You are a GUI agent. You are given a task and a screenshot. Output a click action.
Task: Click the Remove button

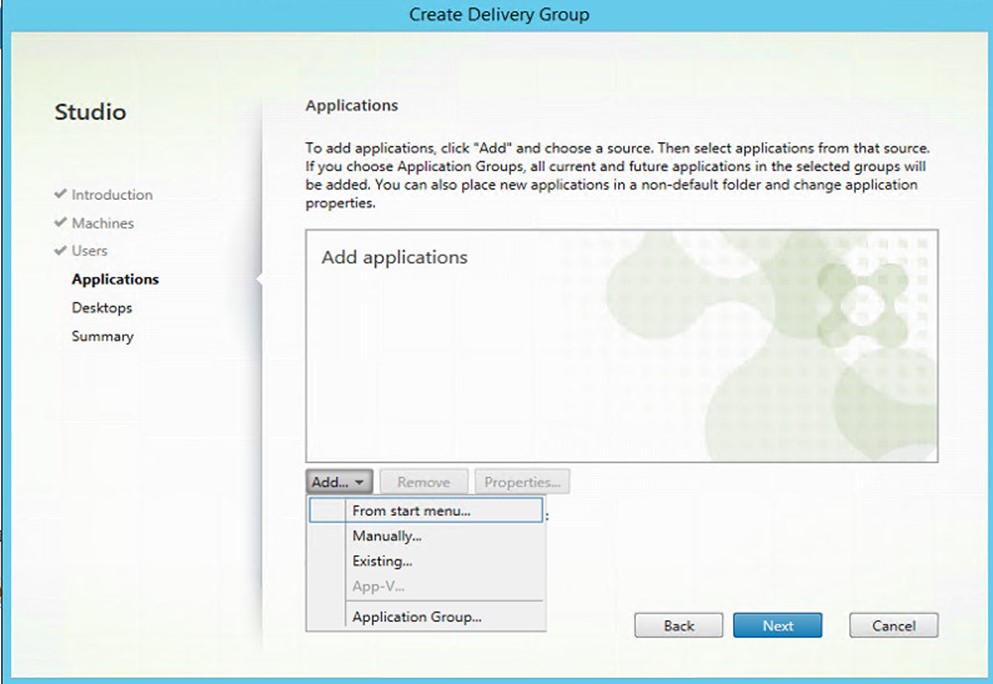coord(423,482)
